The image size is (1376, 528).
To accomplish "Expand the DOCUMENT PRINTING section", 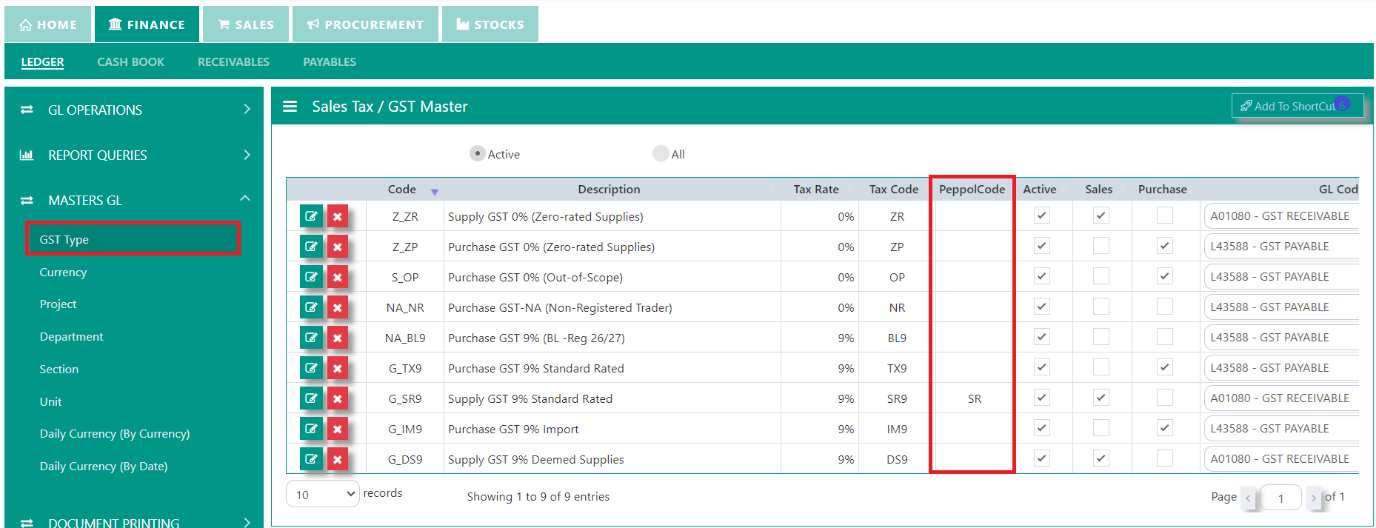I will pyautogui.click(x=135, y=521).
